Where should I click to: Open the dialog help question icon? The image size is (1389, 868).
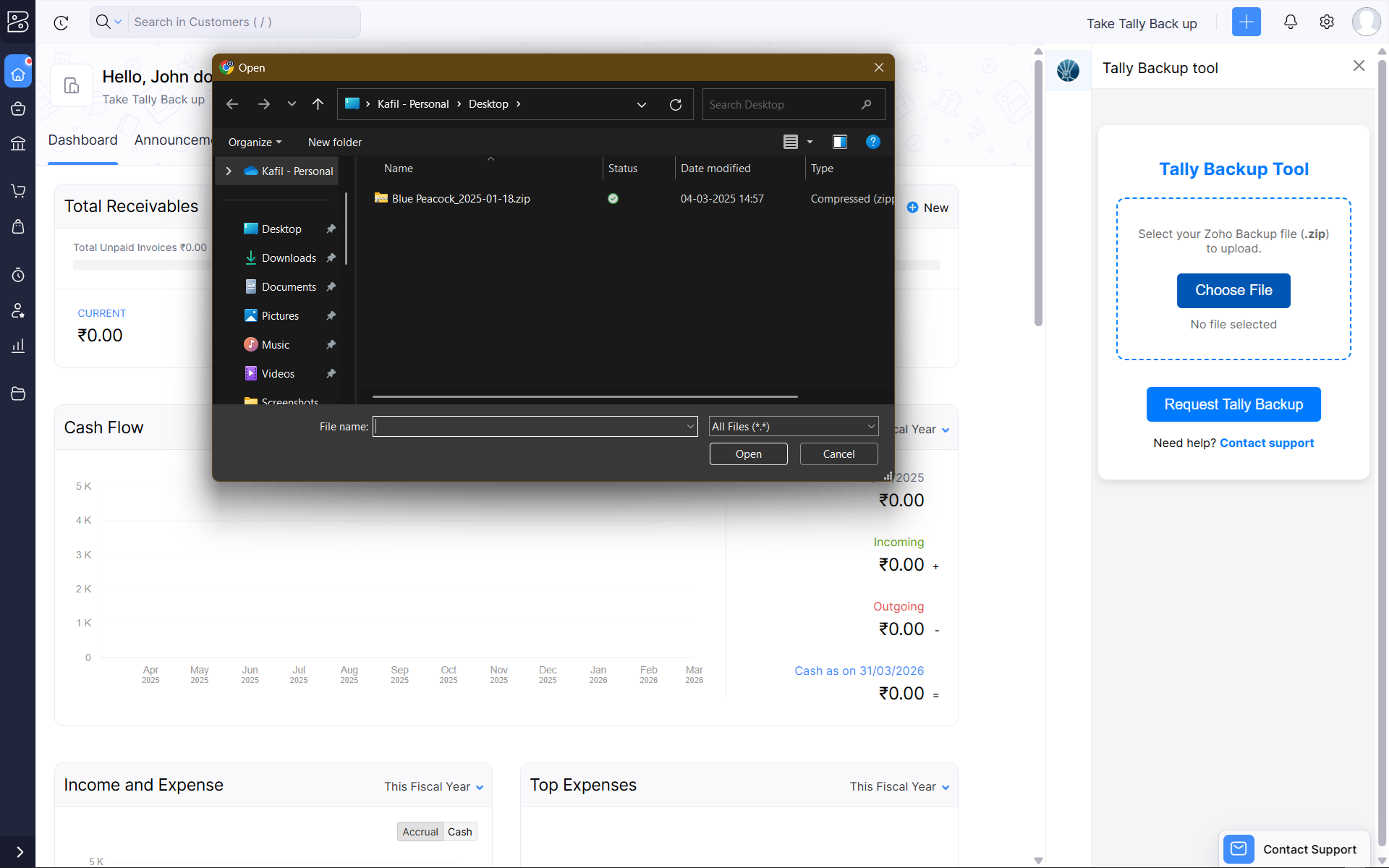(x=873, y=142)
